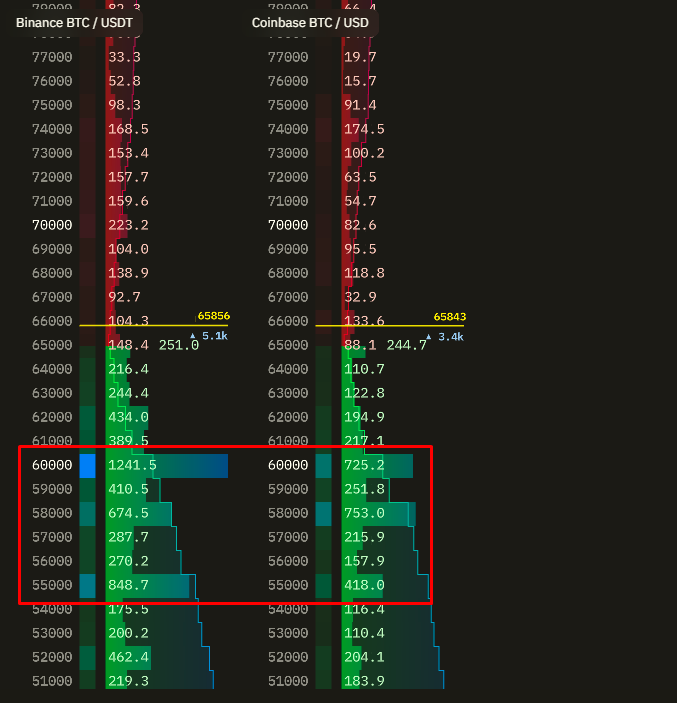Select the Coinbase BTC / USD panel label

[310, 23]
